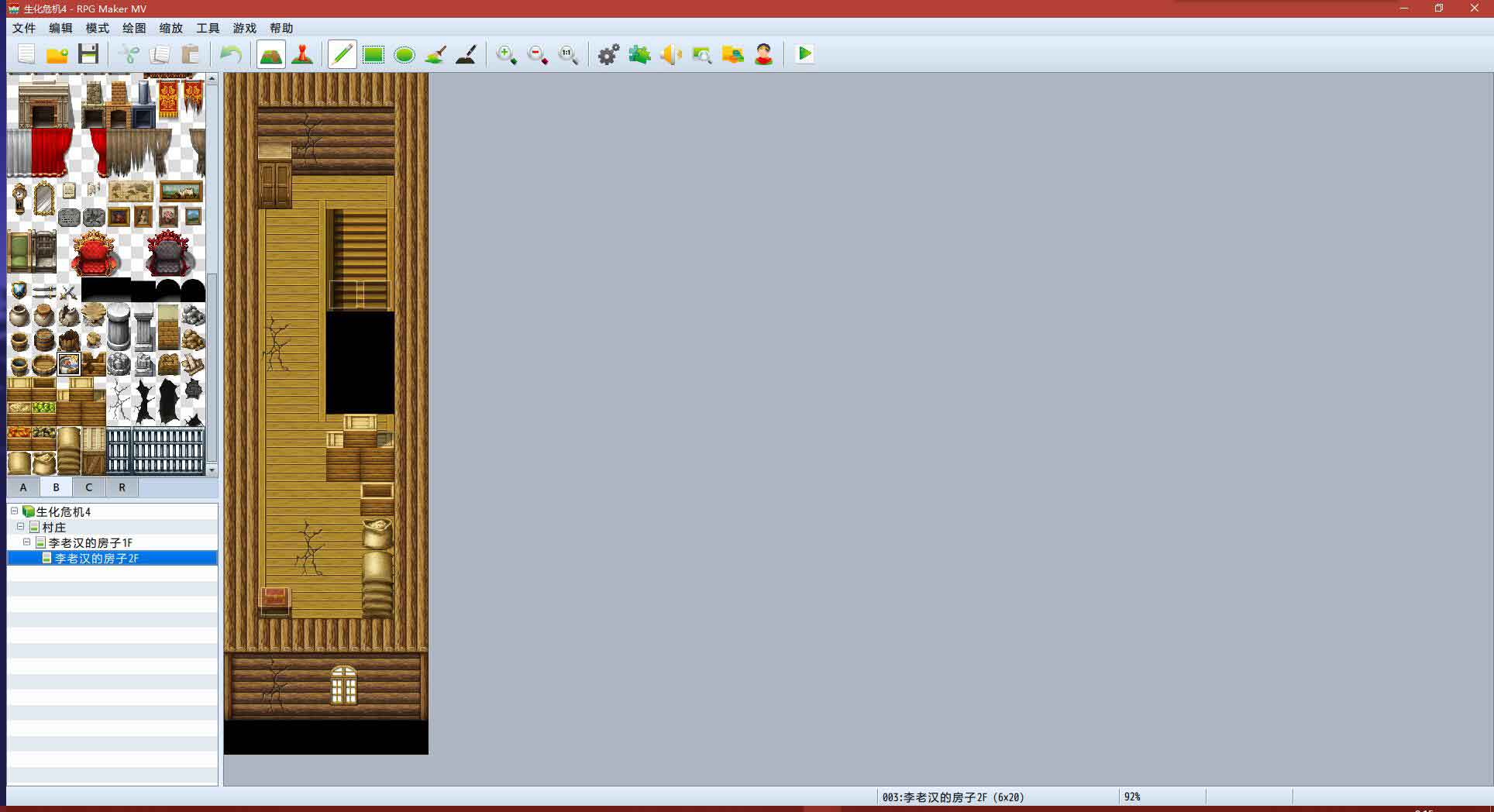Switch to Map editing mode
The image size is (1494, 812).
point(270,54)
